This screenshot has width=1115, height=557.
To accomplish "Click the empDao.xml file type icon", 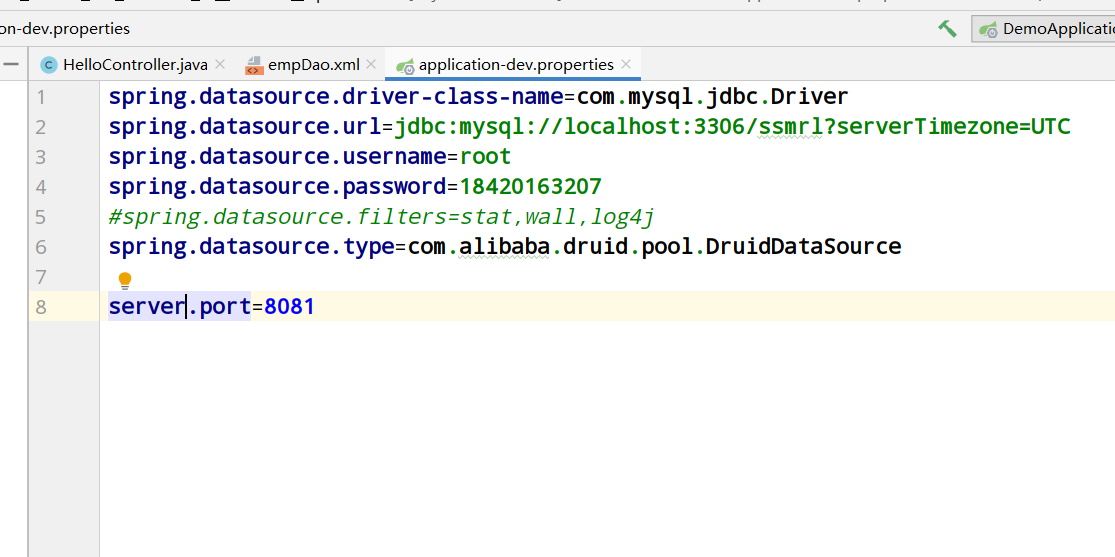I will (254, 65).
